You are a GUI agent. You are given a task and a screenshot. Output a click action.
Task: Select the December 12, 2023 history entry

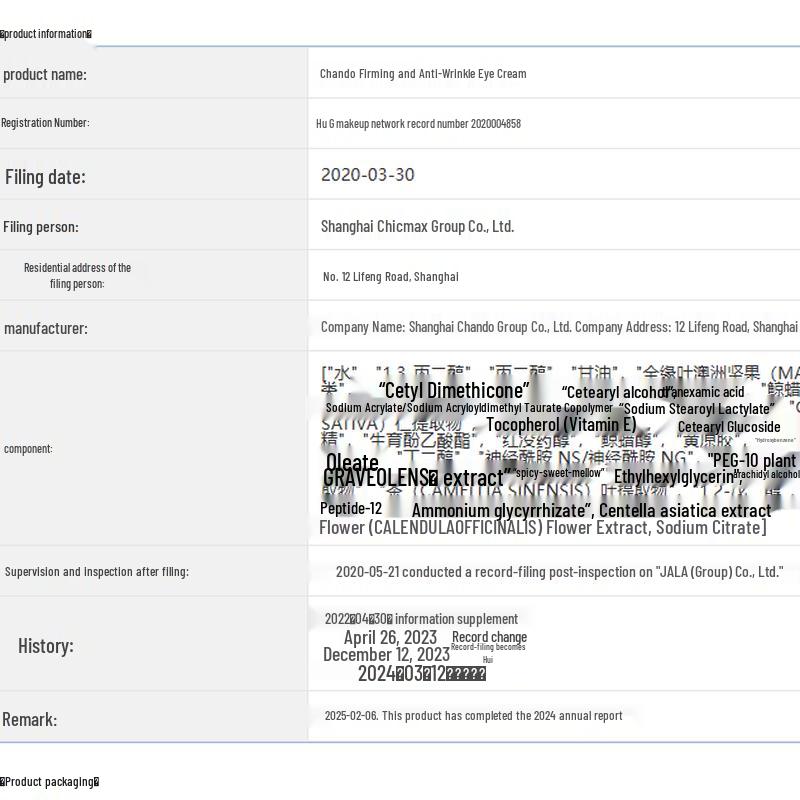386,655
